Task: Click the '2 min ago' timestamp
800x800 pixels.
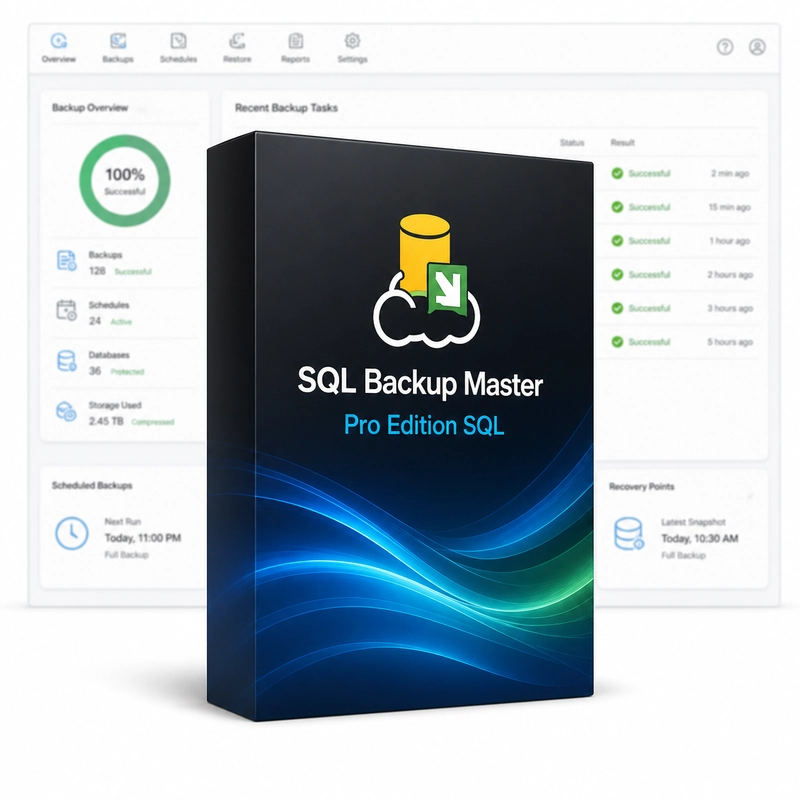Action: pos(730,173)
